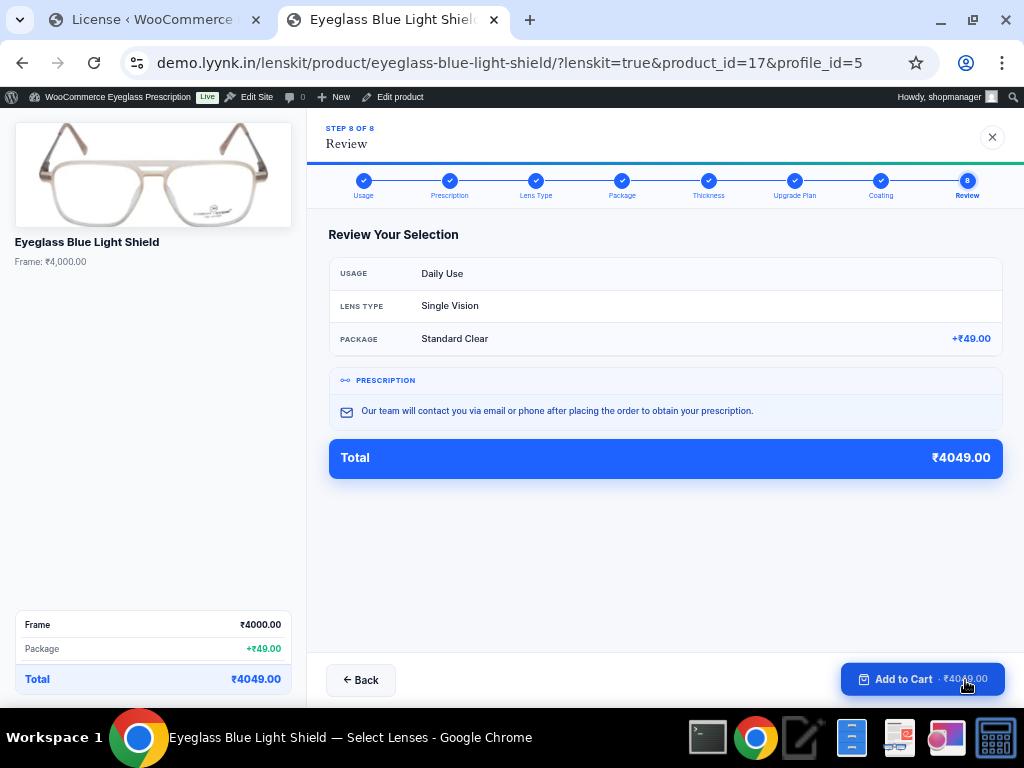
Task: Click the eyeglass product thumbnail image
Action: [153, 175]
